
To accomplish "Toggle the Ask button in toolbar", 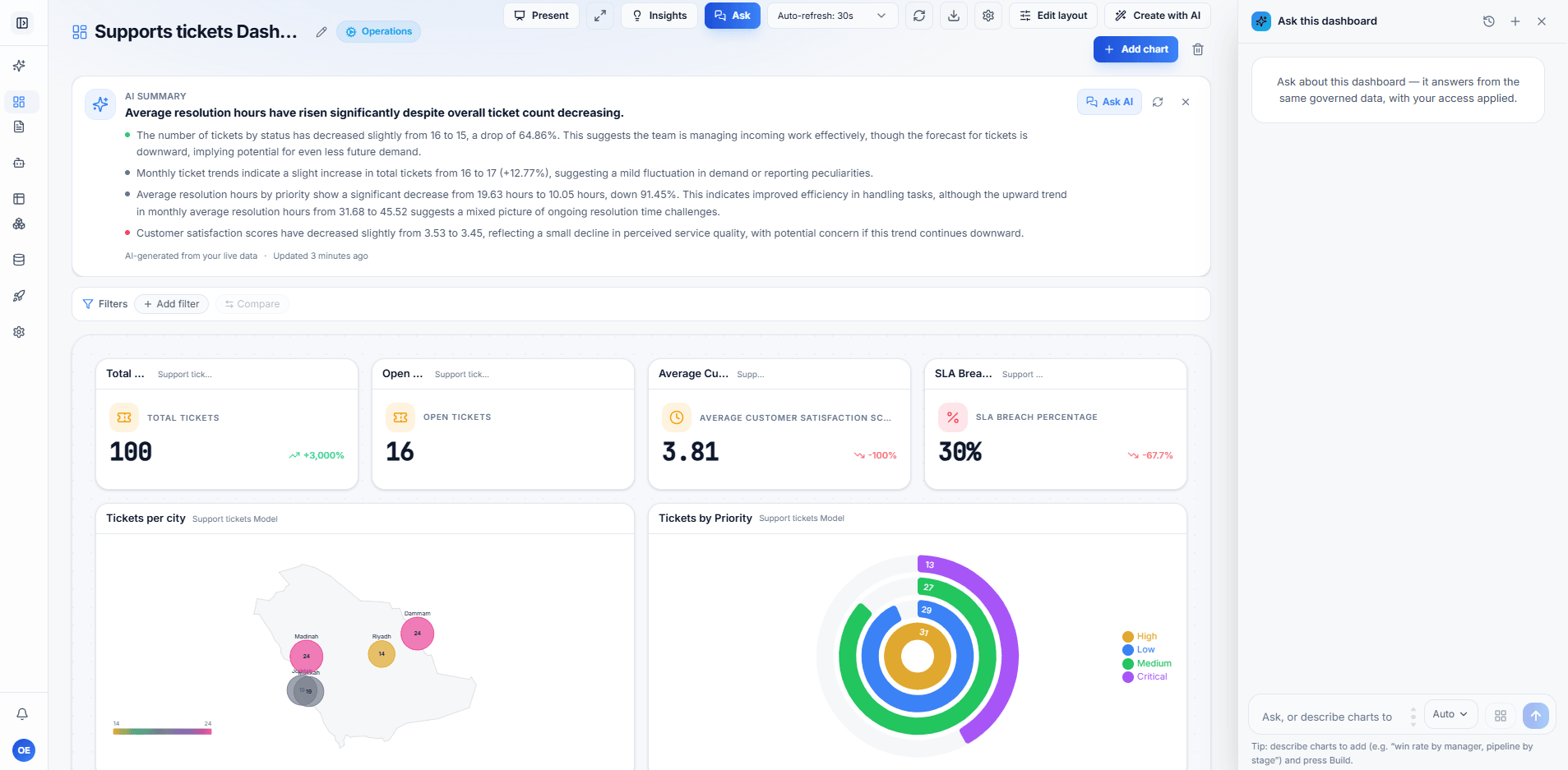I will point(732,16).
